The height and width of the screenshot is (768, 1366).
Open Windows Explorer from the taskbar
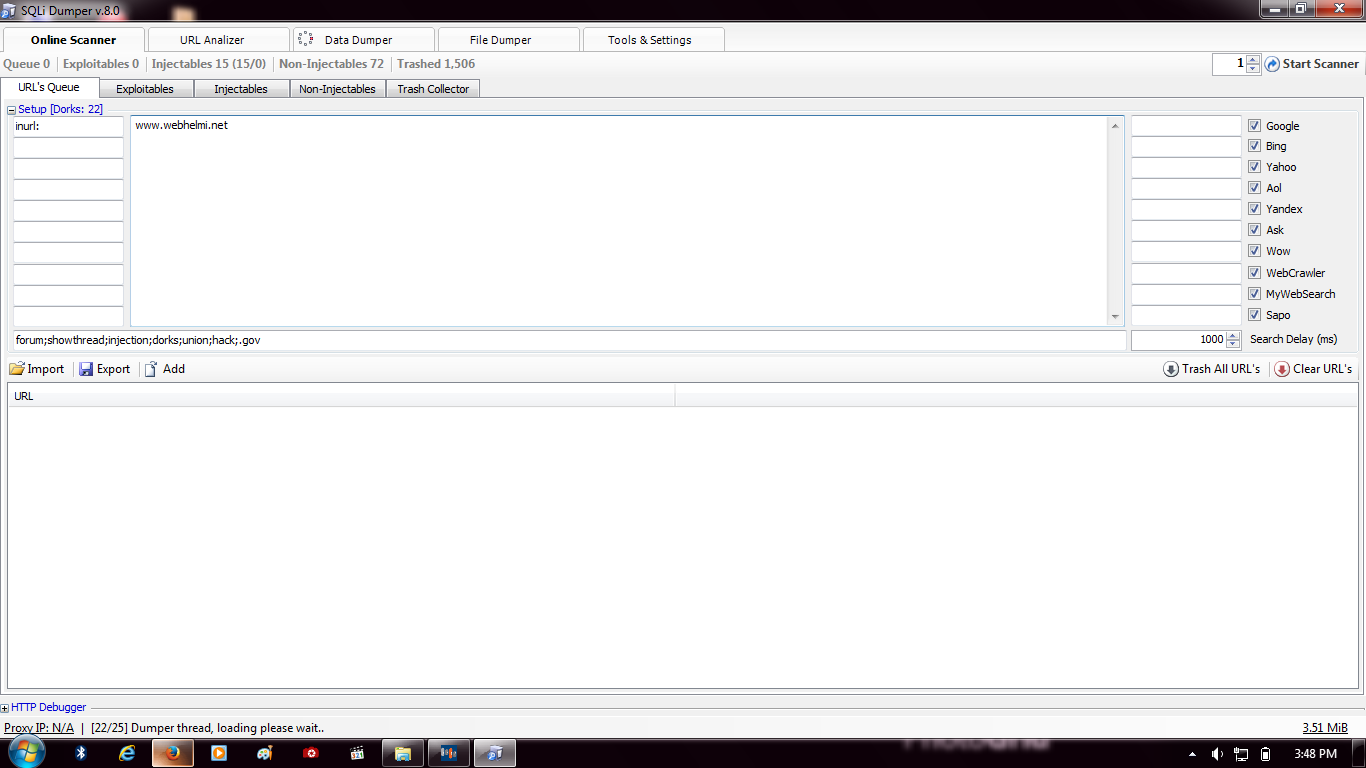(x=403, y=753)
